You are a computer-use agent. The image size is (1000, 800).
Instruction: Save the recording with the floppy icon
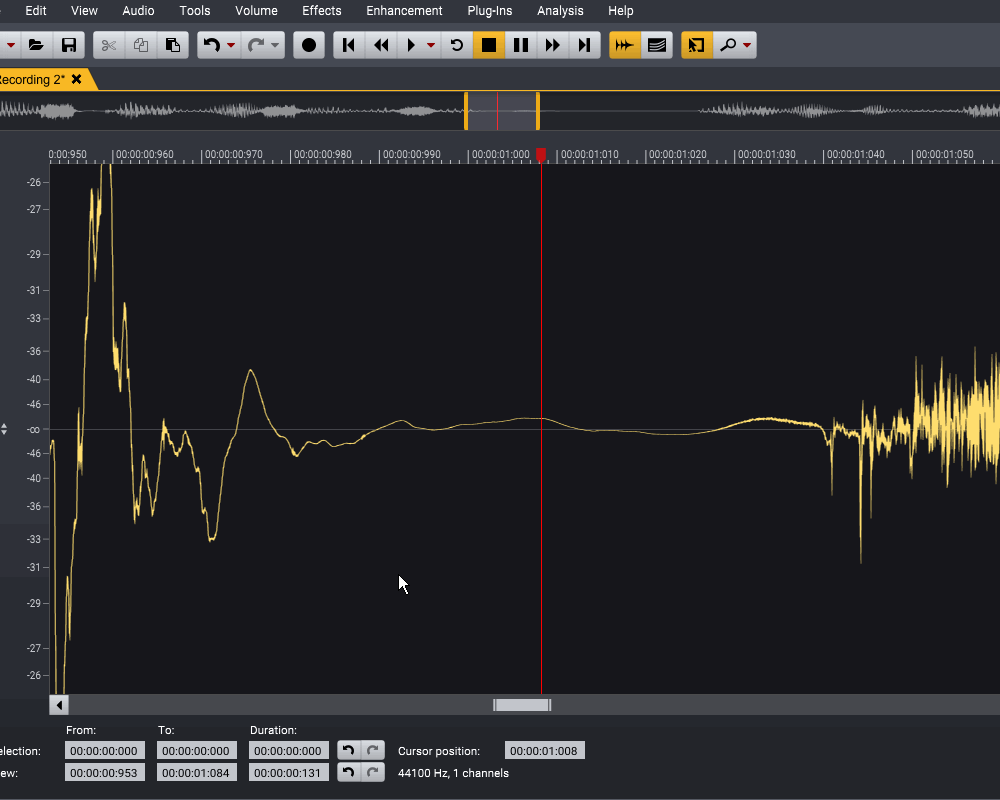tap(69, 45)
